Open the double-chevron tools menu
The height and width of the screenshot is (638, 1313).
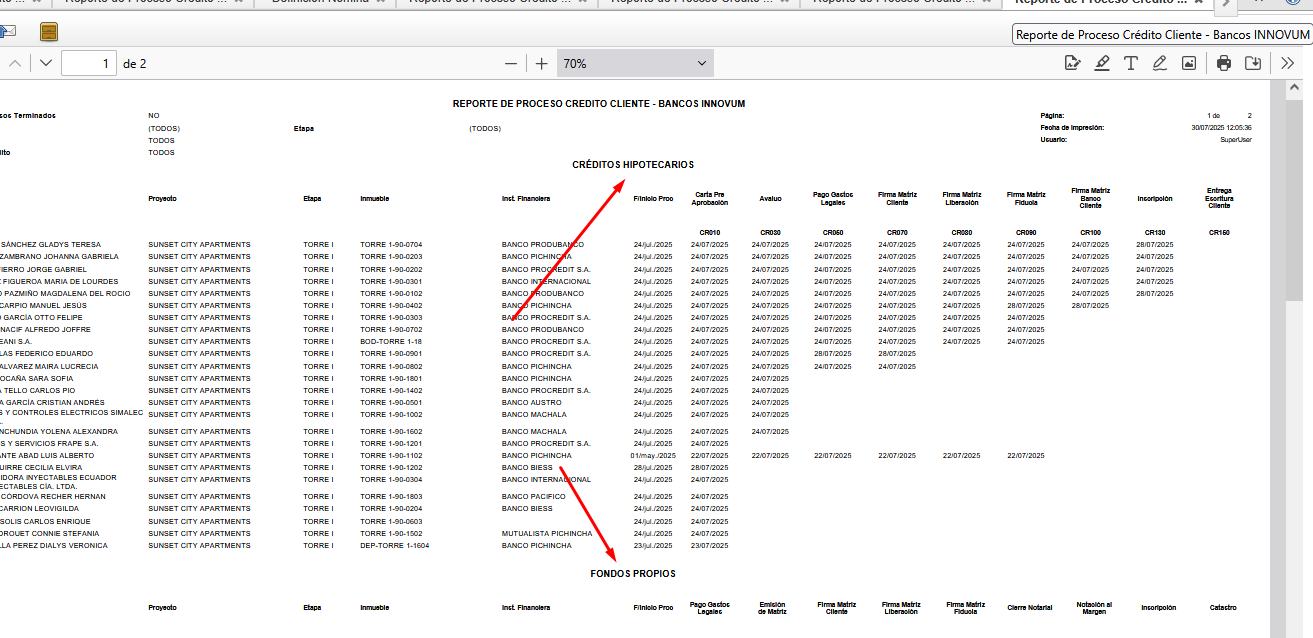pyautogui.click(x=1288, y=63)
